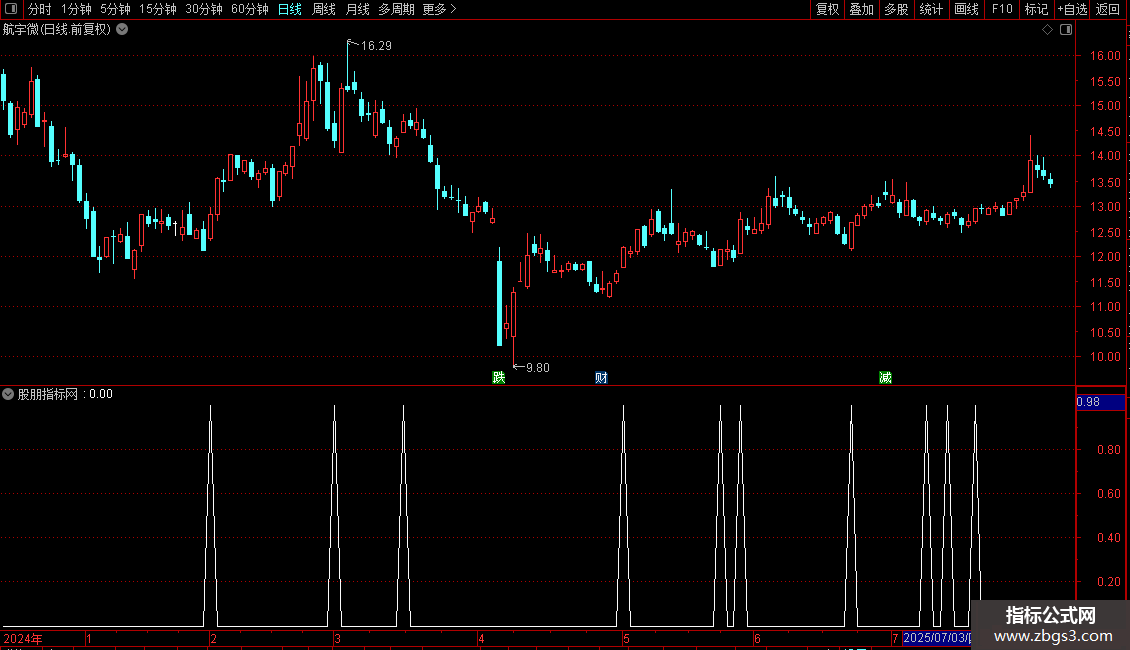Click the panel layout icon at top-left
The height and width of the screenshot is (650, 1130).
pyautogui.click(x=11, y=9)
